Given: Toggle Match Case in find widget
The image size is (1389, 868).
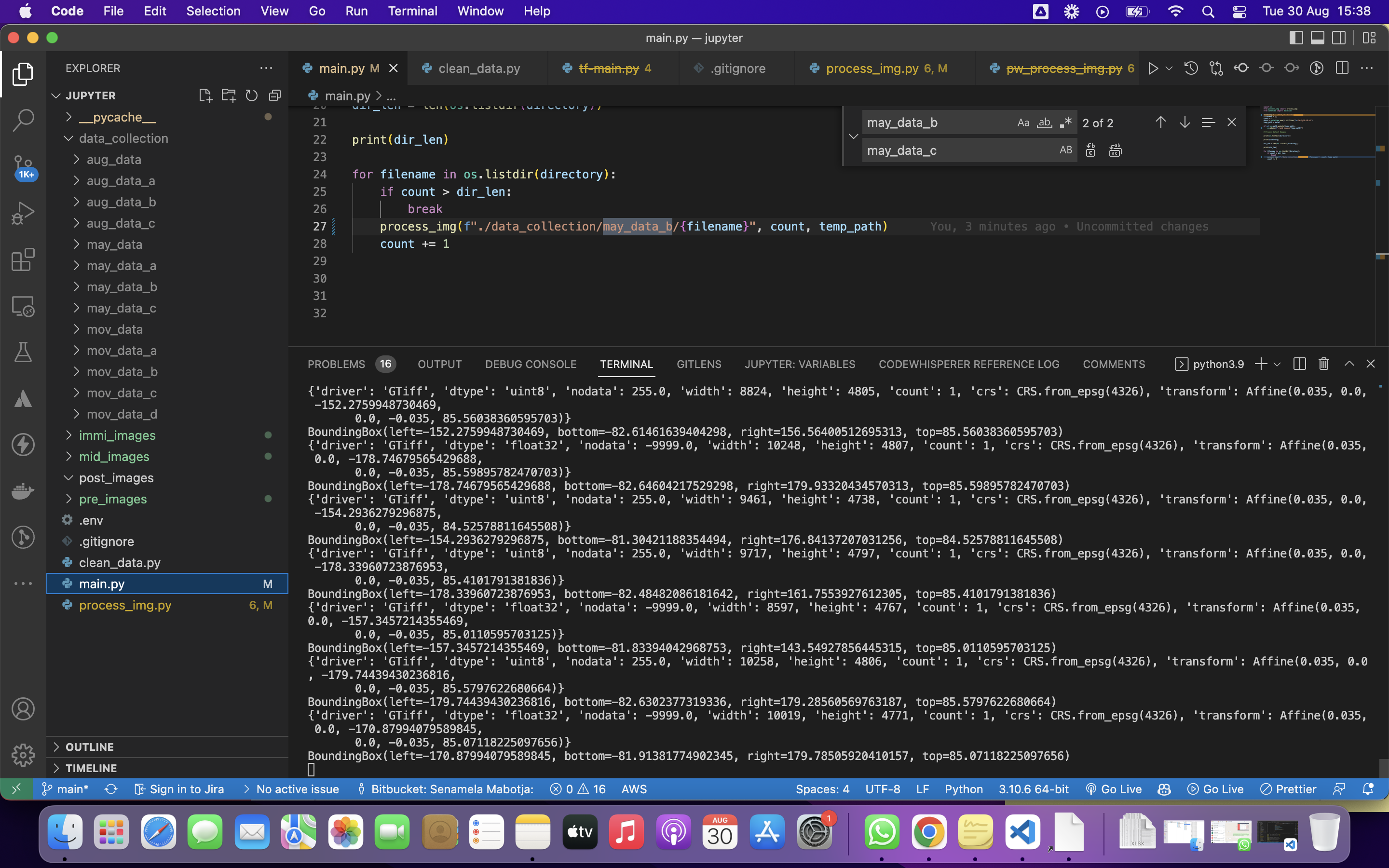Looking at the screenshot, I should 1023,123.
